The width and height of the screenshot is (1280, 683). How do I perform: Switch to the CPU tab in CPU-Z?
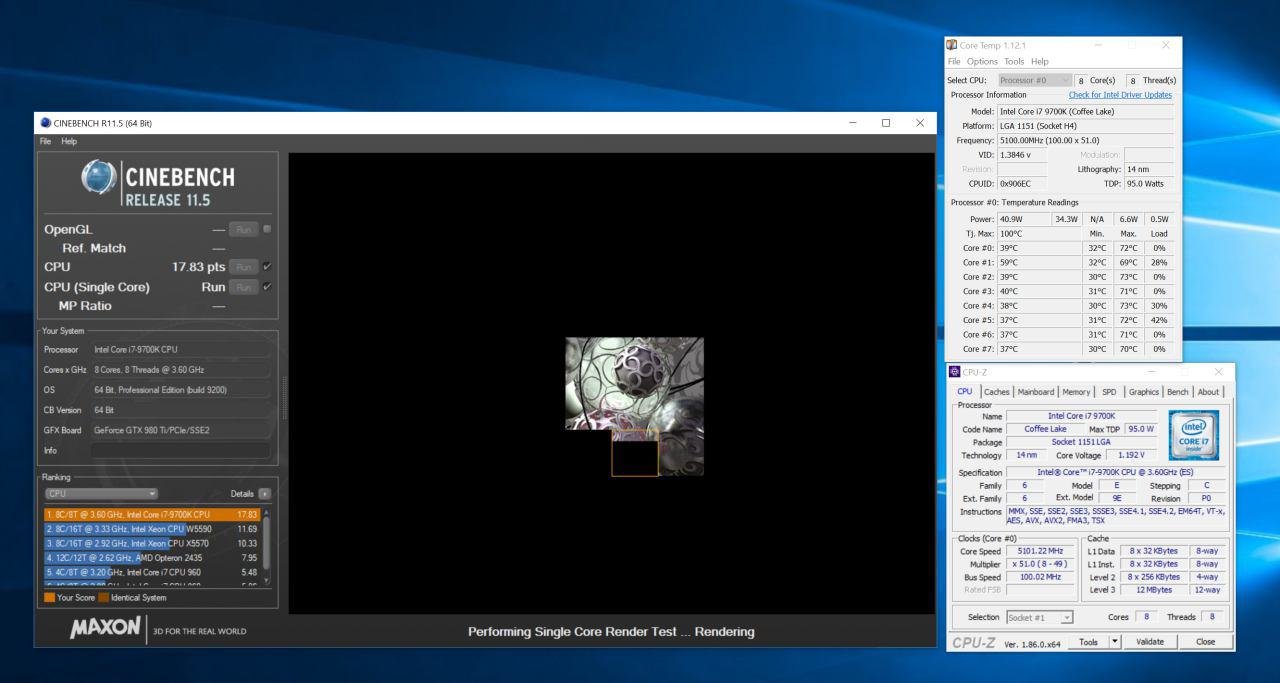click(x=965, y=392)
